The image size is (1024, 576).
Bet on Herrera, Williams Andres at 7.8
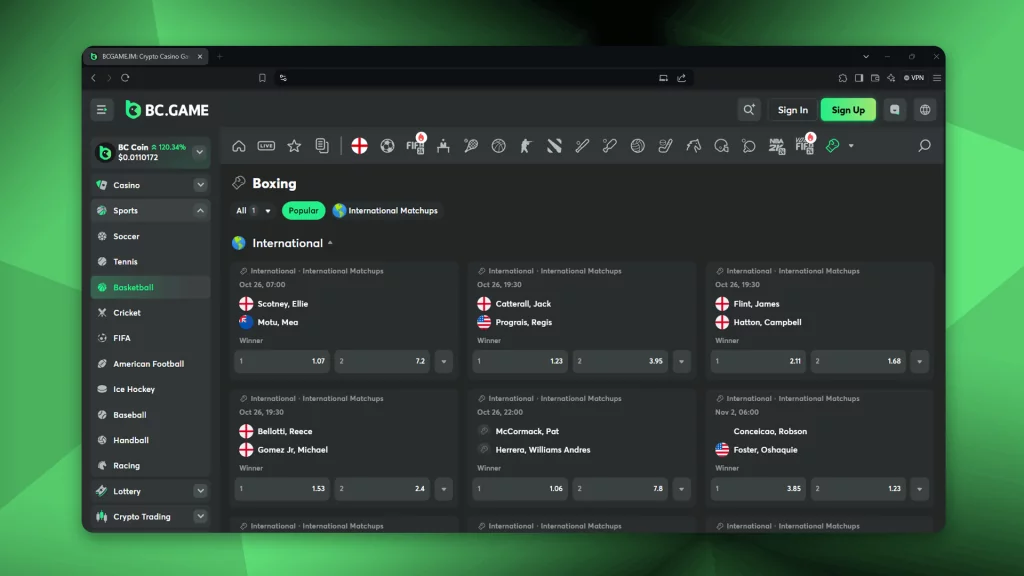pyautogui.click(x=620, y=488)
